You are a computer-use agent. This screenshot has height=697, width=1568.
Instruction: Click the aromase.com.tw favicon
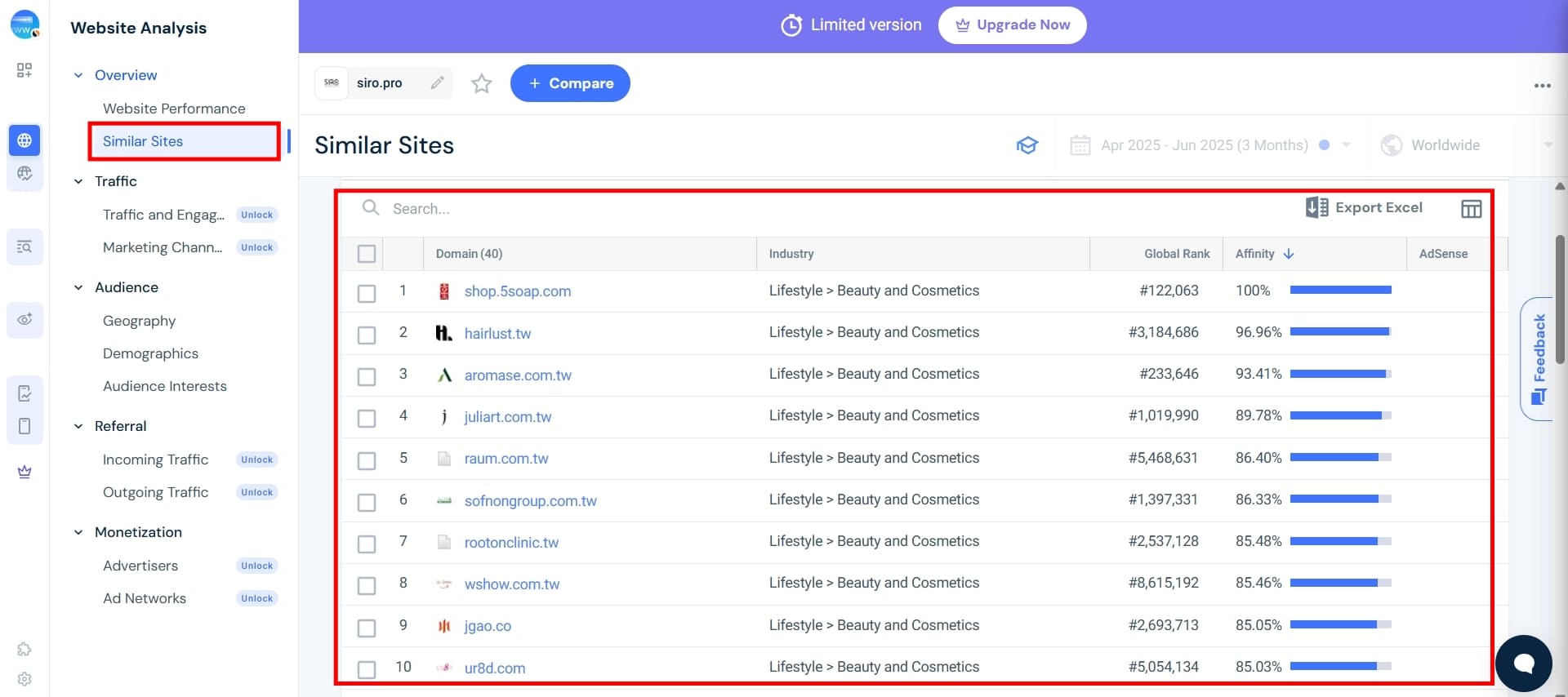point(444,375)
